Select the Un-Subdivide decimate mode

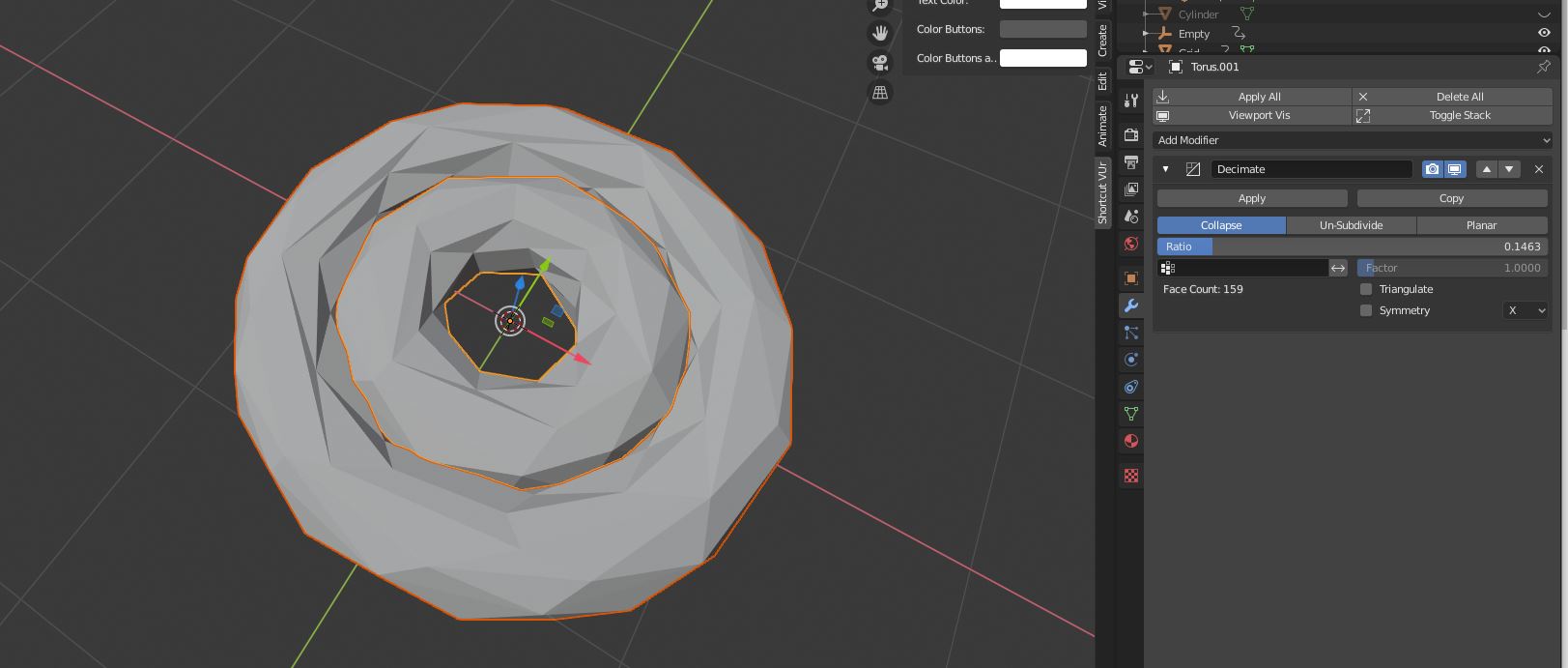pyautogui.click(x=1351, y=225)
